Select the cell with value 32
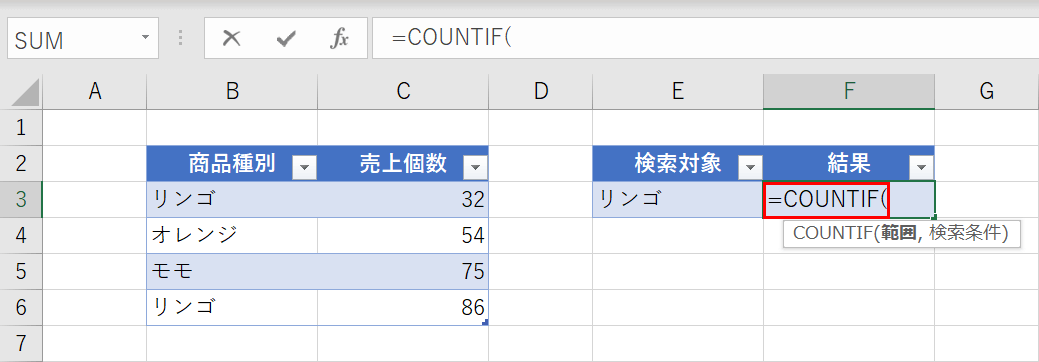The width and height of the screenshot is (1039, 362). [403, 199]
